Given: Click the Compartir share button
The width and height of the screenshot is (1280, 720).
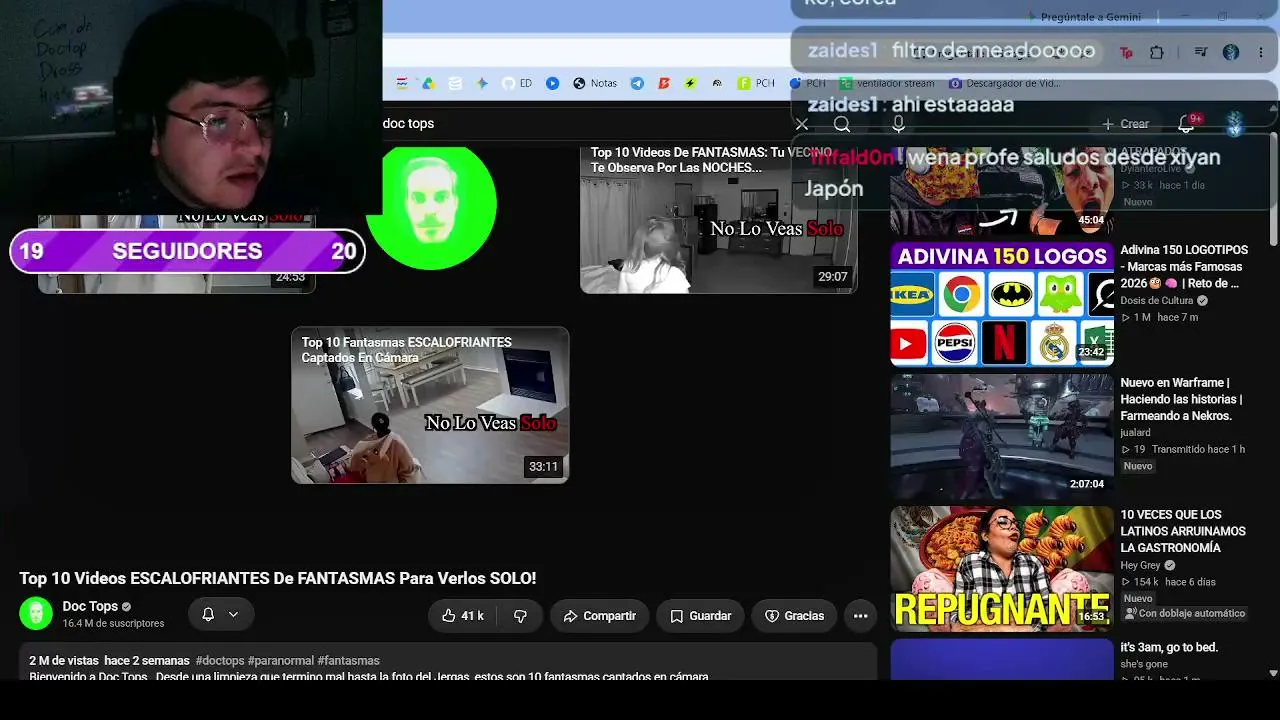Looking at the screenshot, I should click(600, 616).
